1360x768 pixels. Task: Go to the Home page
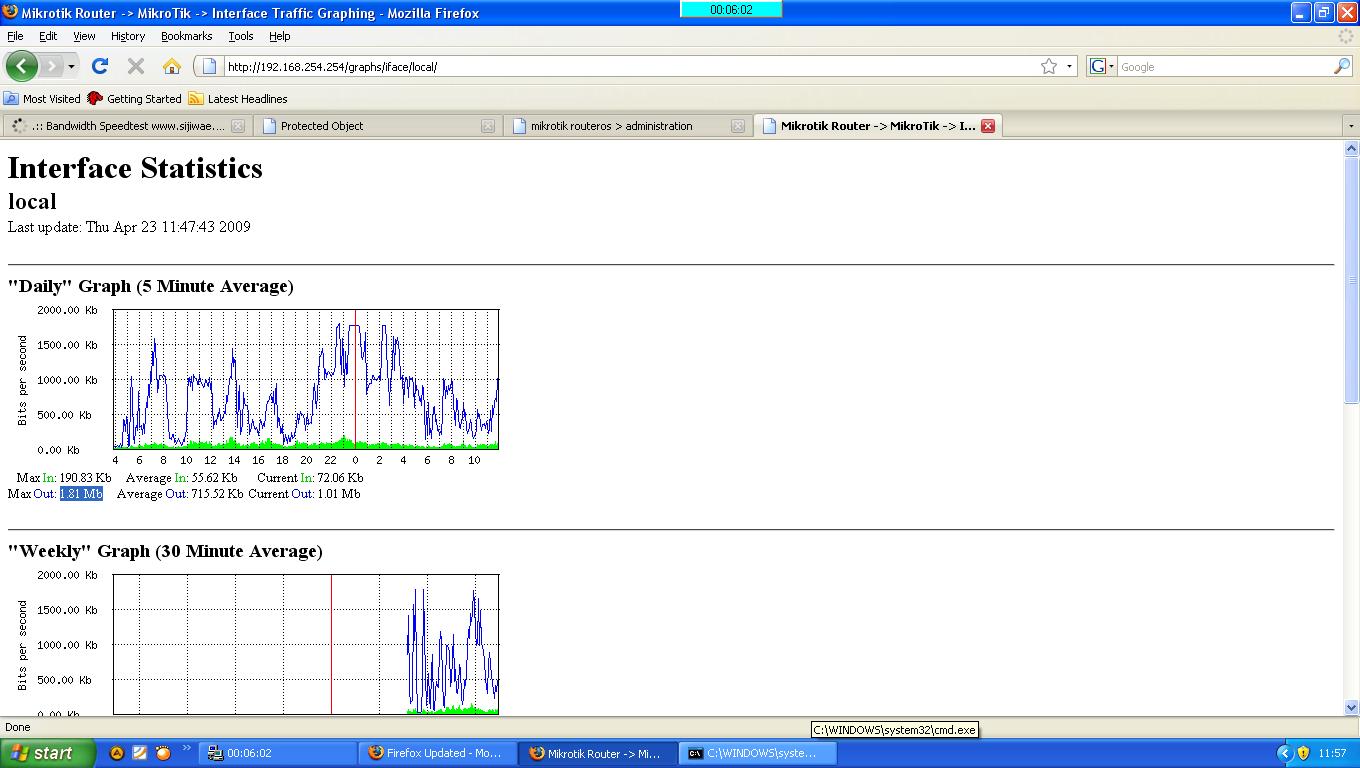(172, 66)
